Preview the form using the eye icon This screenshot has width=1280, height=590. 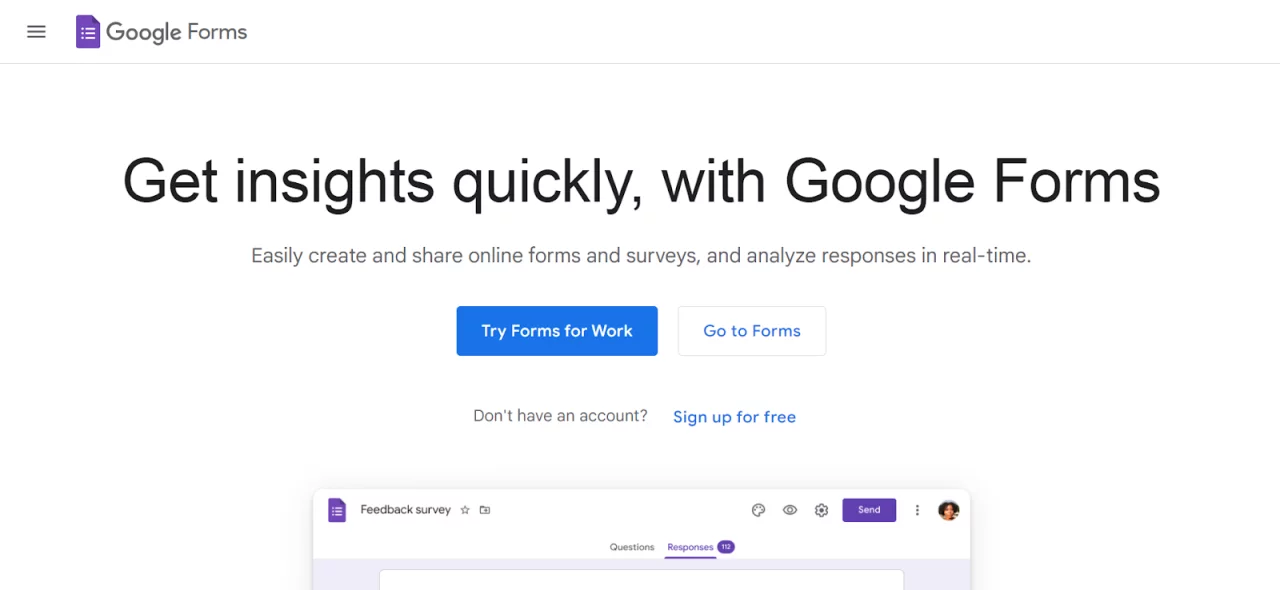(x=790, y=510)
